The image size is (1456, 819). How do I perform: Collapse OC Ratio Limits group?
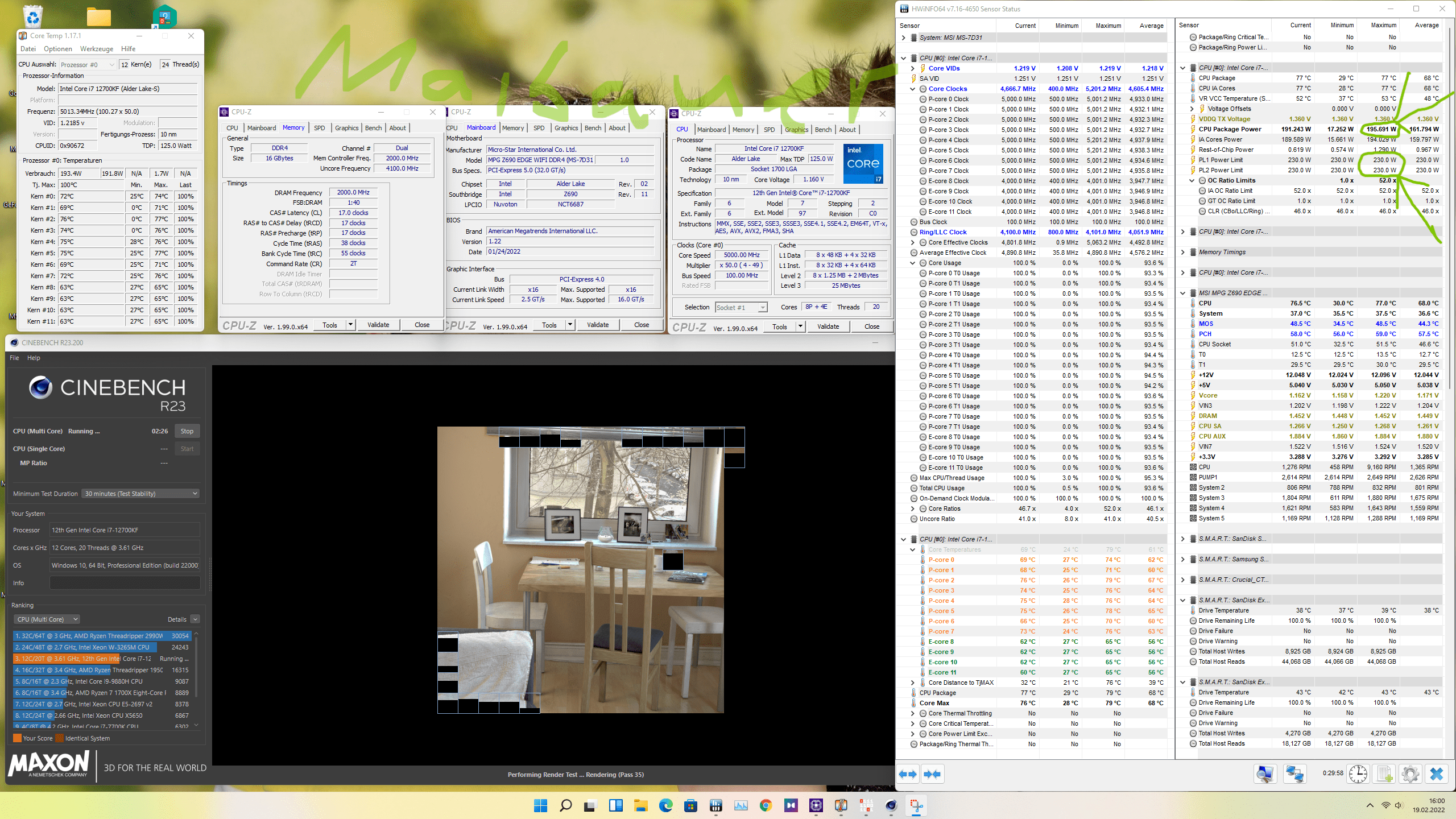[x=1192, y=180]
